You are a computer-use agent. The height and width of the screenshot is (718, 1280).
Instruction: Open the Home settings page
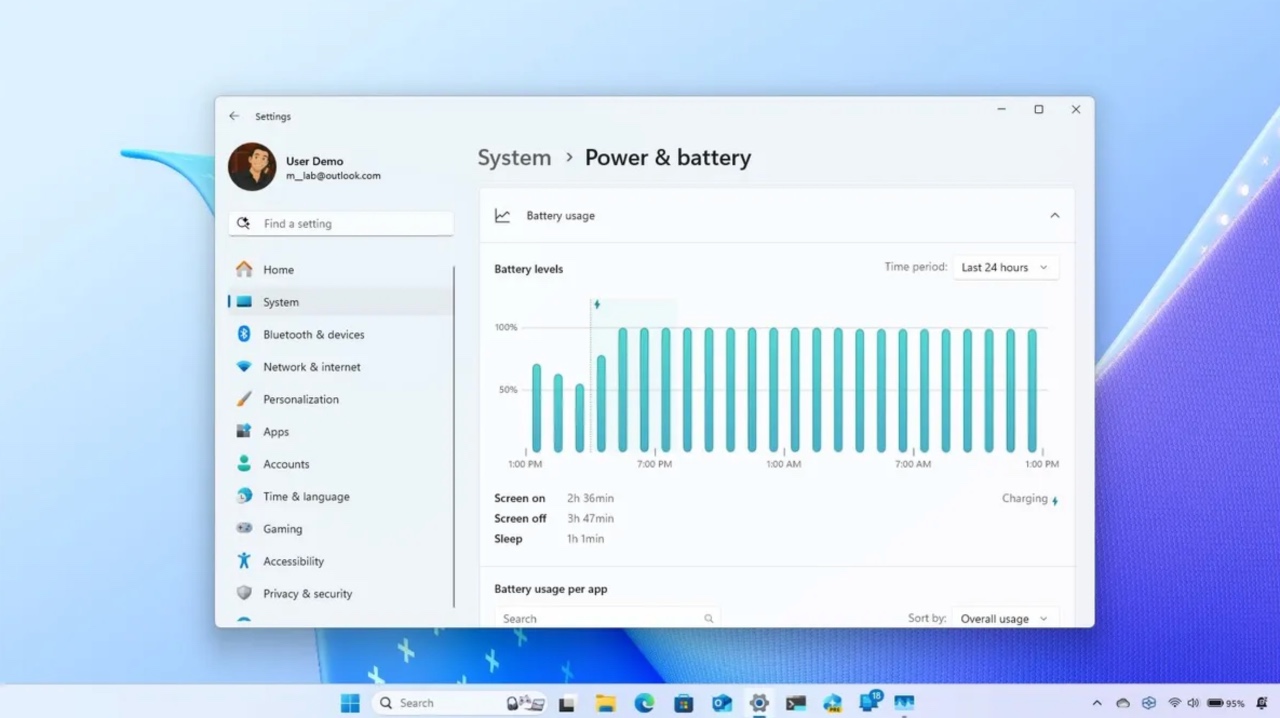click(340, 270)
